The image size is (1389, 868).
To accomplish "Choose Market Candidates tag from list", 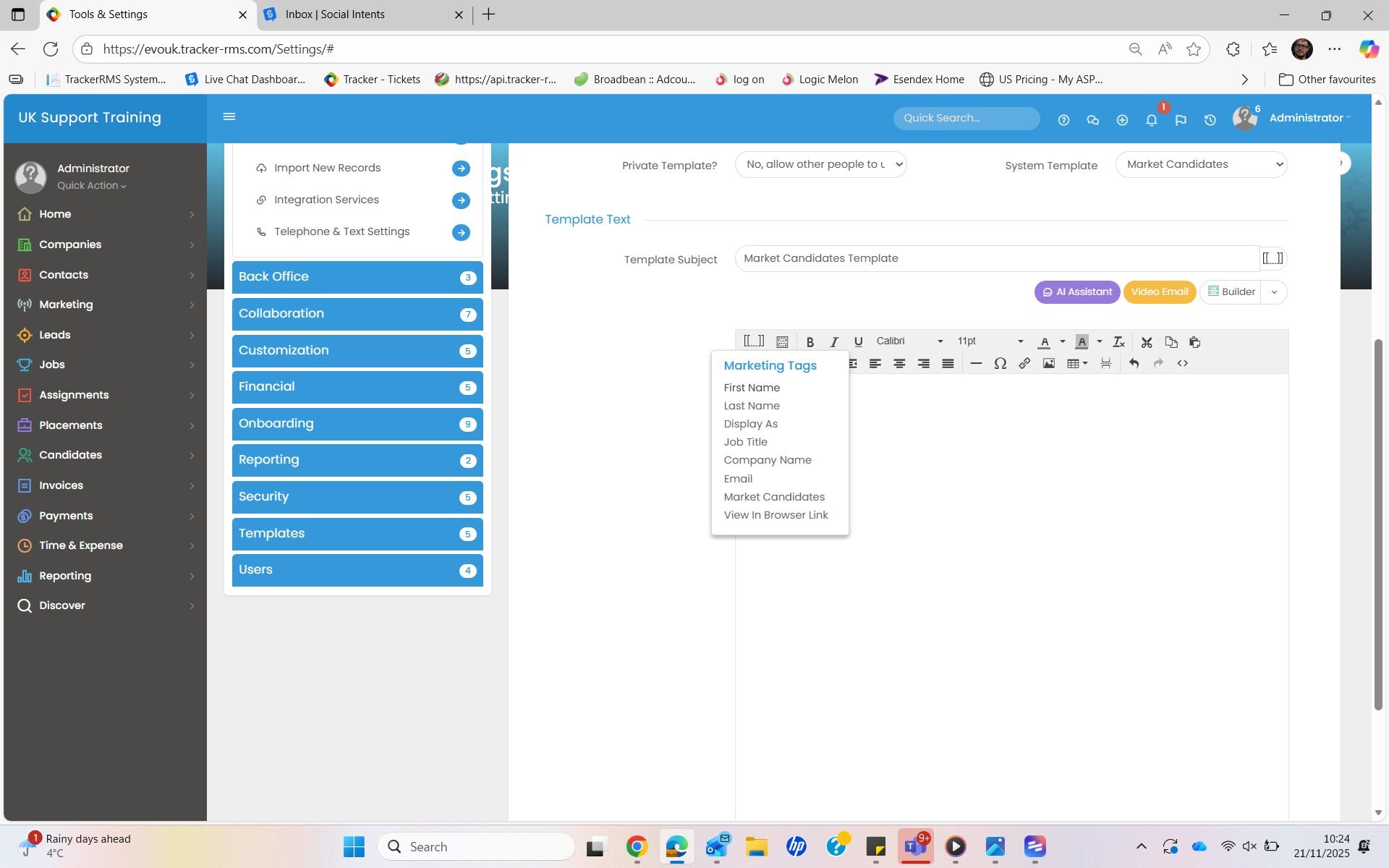I will (774, 497).
